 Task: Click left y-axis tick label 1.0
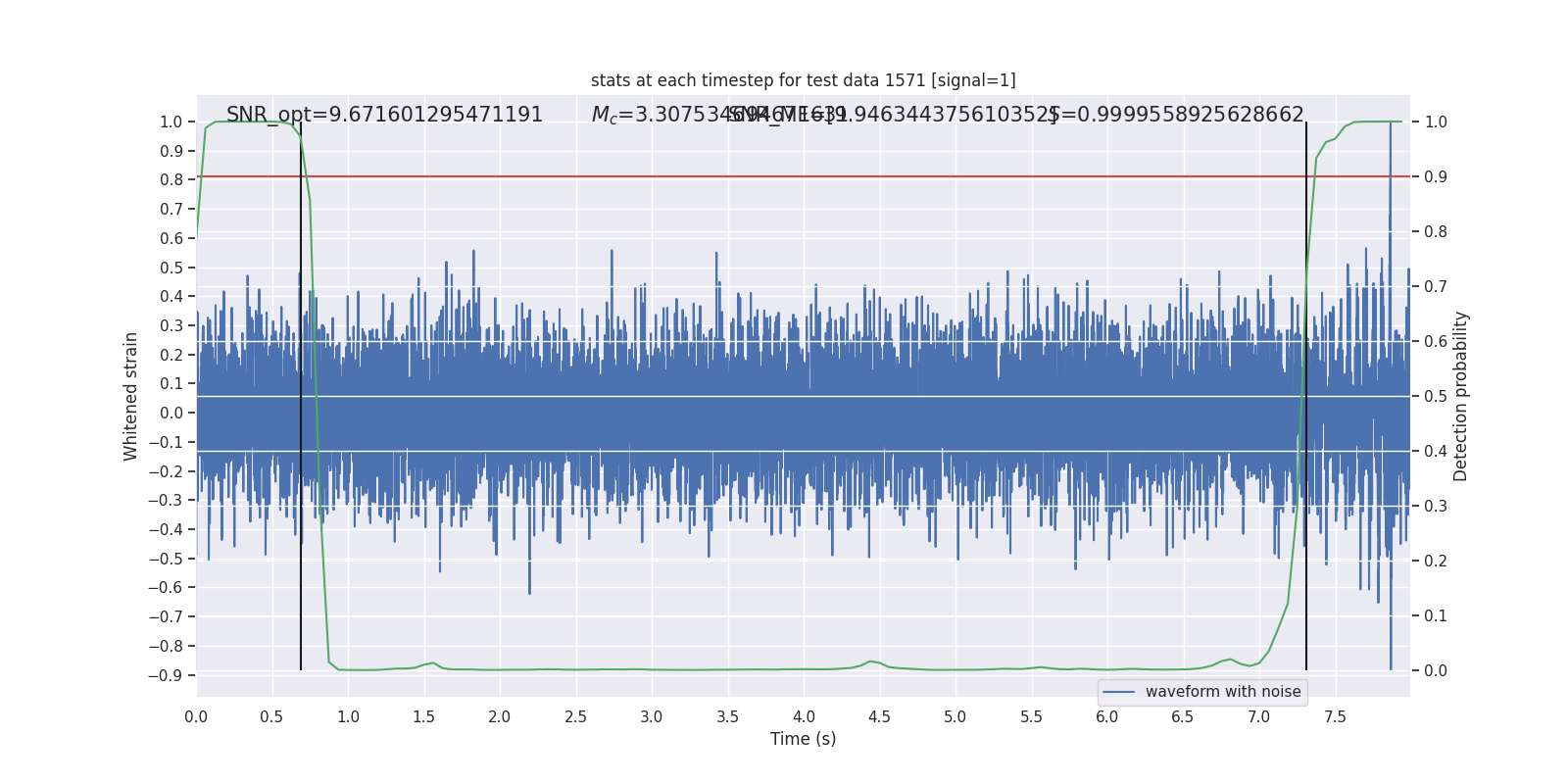171,122
